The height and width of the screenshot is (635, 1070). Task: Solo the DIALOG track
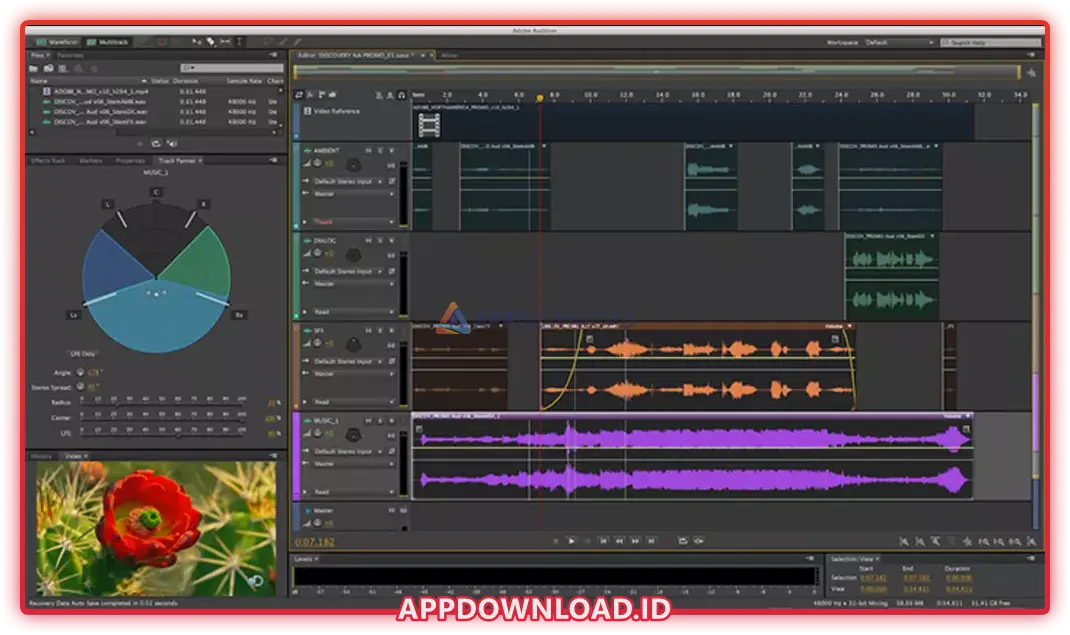click(380, 240)
